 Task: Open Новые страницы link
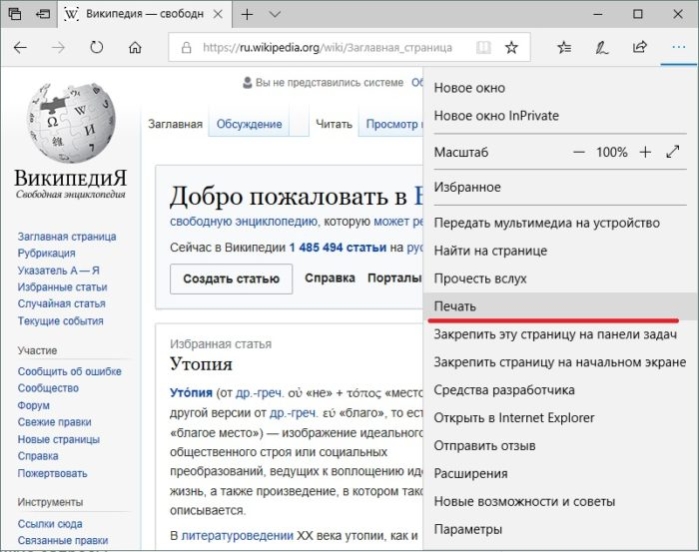click(58, 440)
